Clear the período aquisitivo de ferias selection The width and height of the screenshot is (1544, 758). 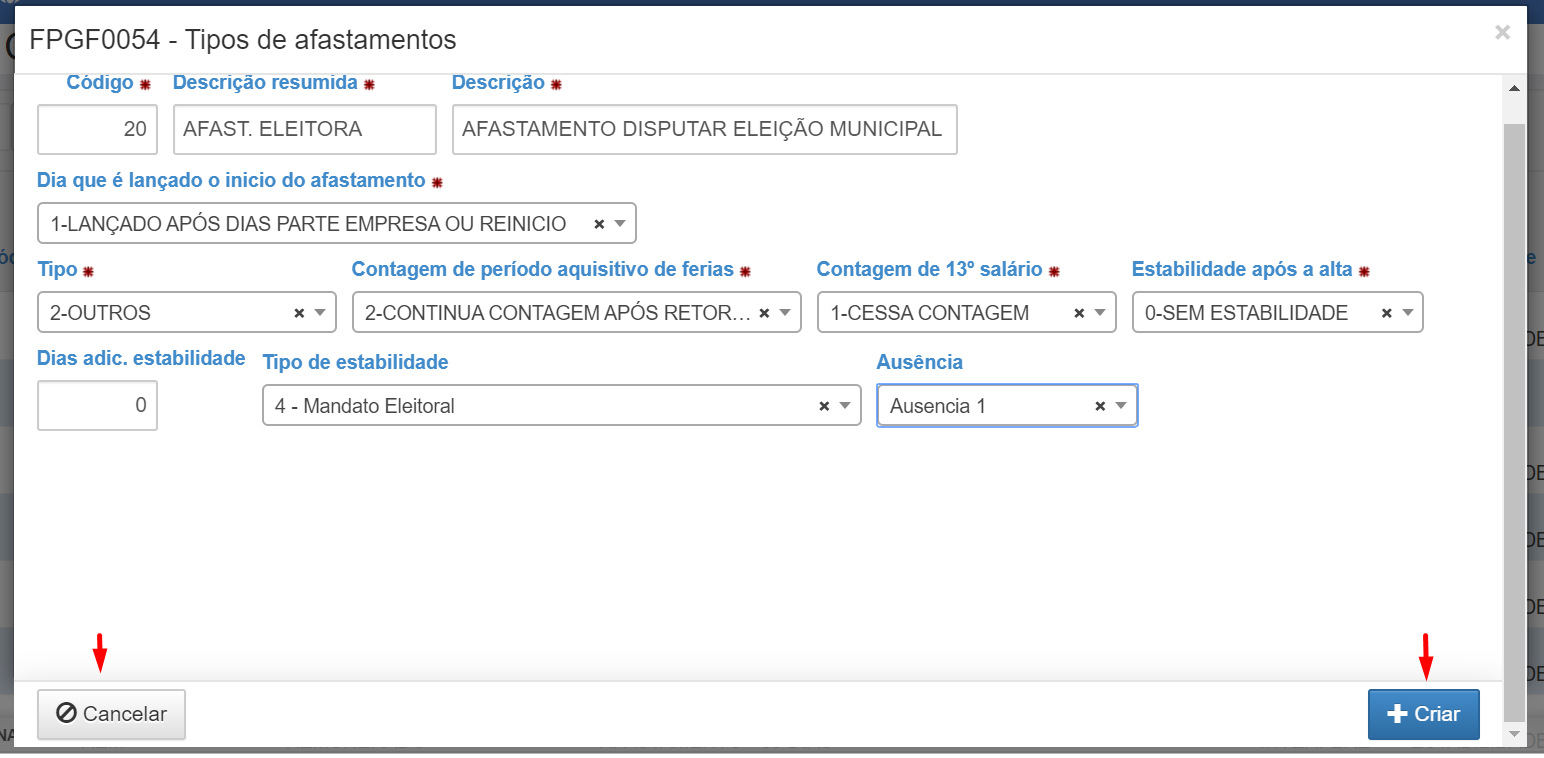point(764,313)
